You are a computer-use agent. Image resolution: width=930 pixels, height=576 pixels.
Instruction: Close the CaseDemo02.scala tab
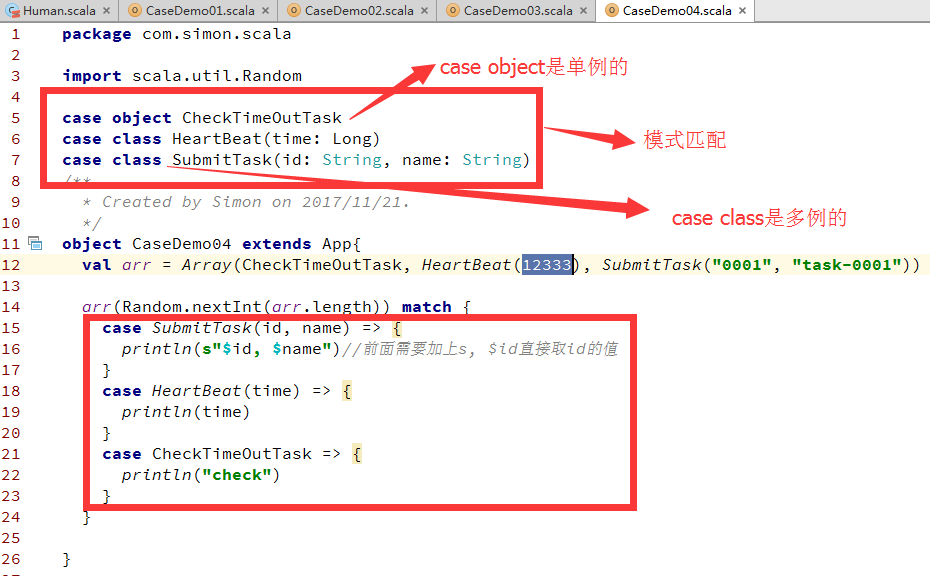pyautogui.click(x=424, y=11)
